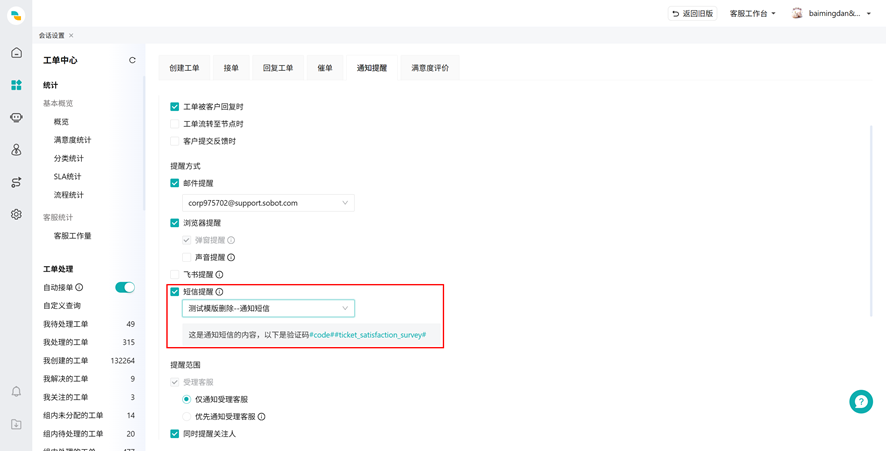Image resolution: width=886 pixels, height=451 pixels.
Task: Click the 会话设置 page tab label
Action: point(51,35)
